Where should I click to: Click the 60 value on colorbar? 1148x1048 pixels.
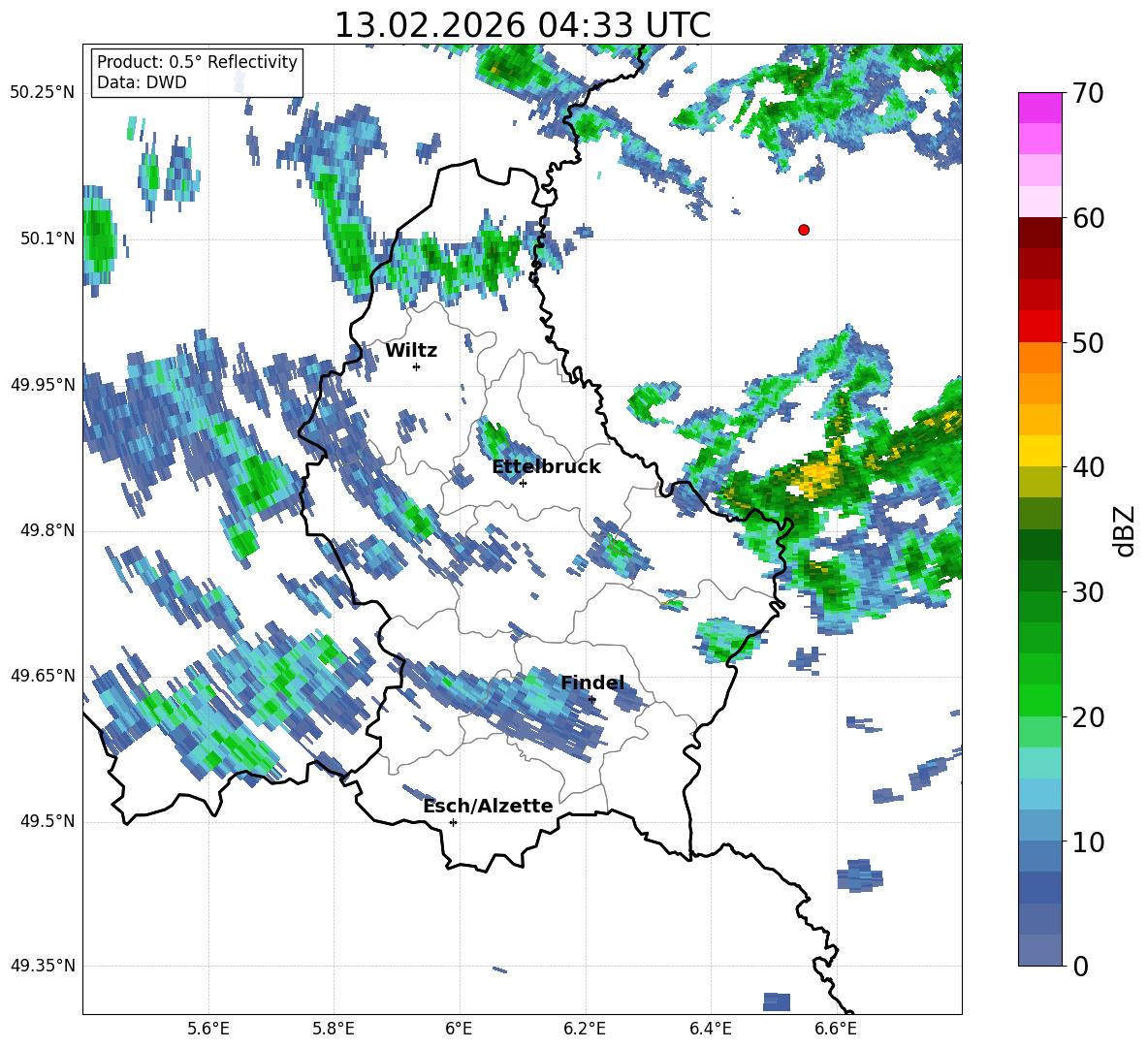coord(1088,218)
